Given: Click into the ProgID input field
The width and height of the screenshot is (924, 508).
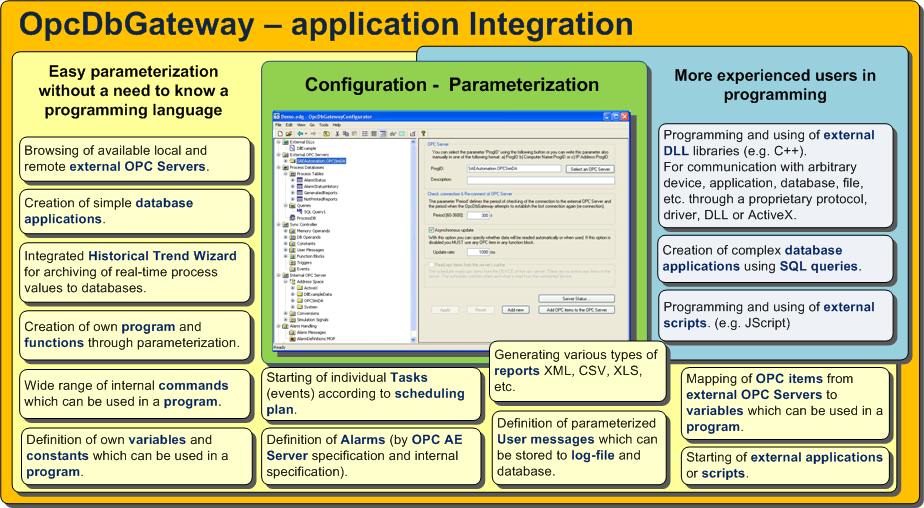Looking at the screenshot, I should 514,169.
